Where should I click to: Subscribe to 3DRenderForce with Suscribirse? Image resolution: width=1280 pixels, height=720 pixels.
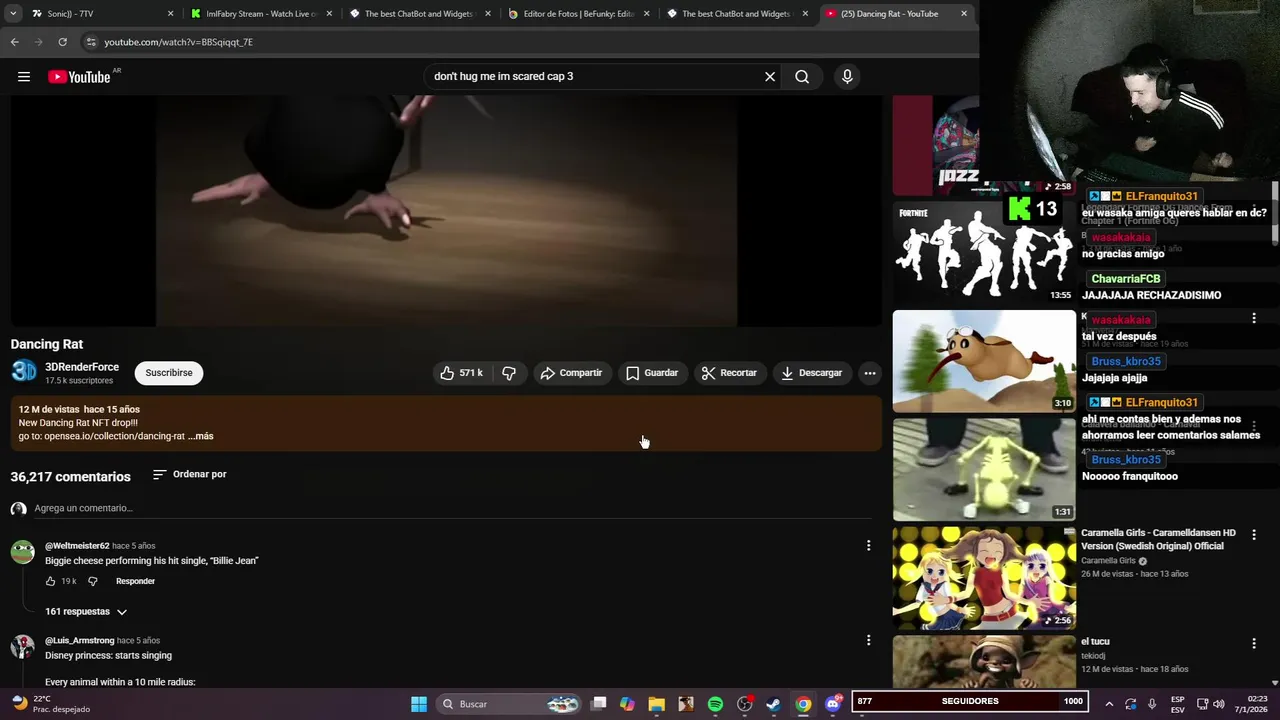[169, 373]
